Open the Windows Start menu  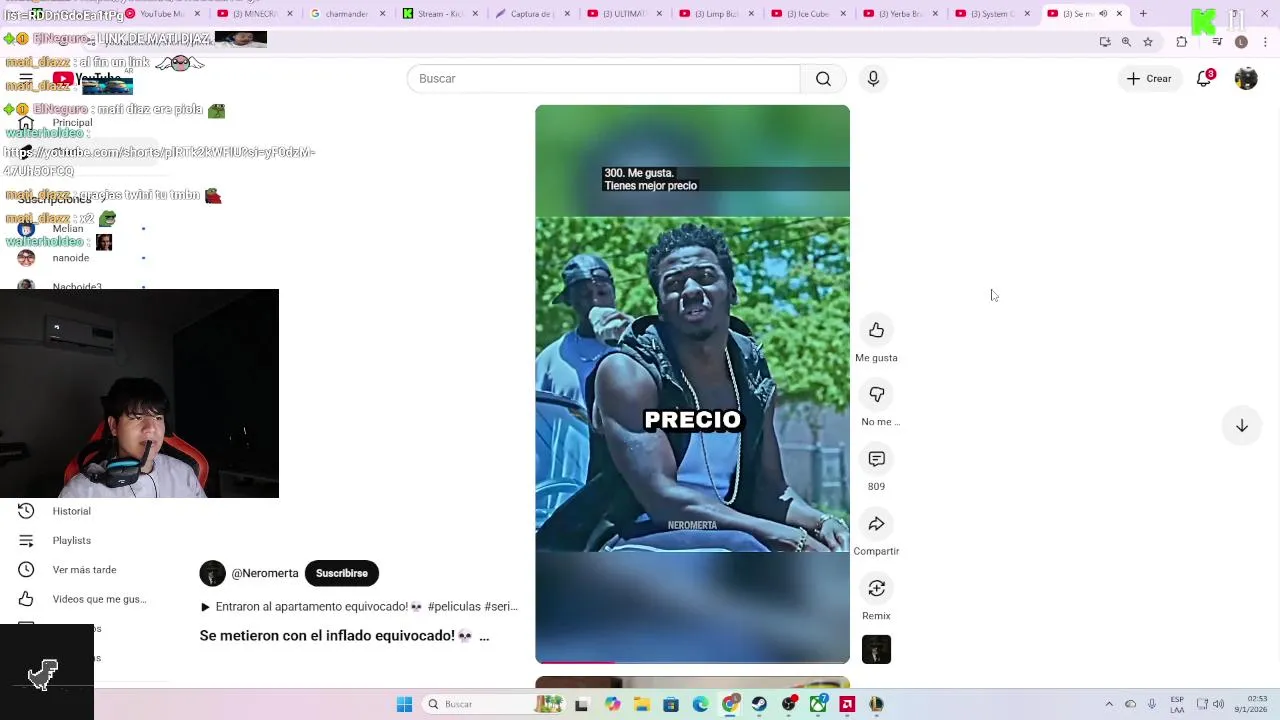click(404, 704)
